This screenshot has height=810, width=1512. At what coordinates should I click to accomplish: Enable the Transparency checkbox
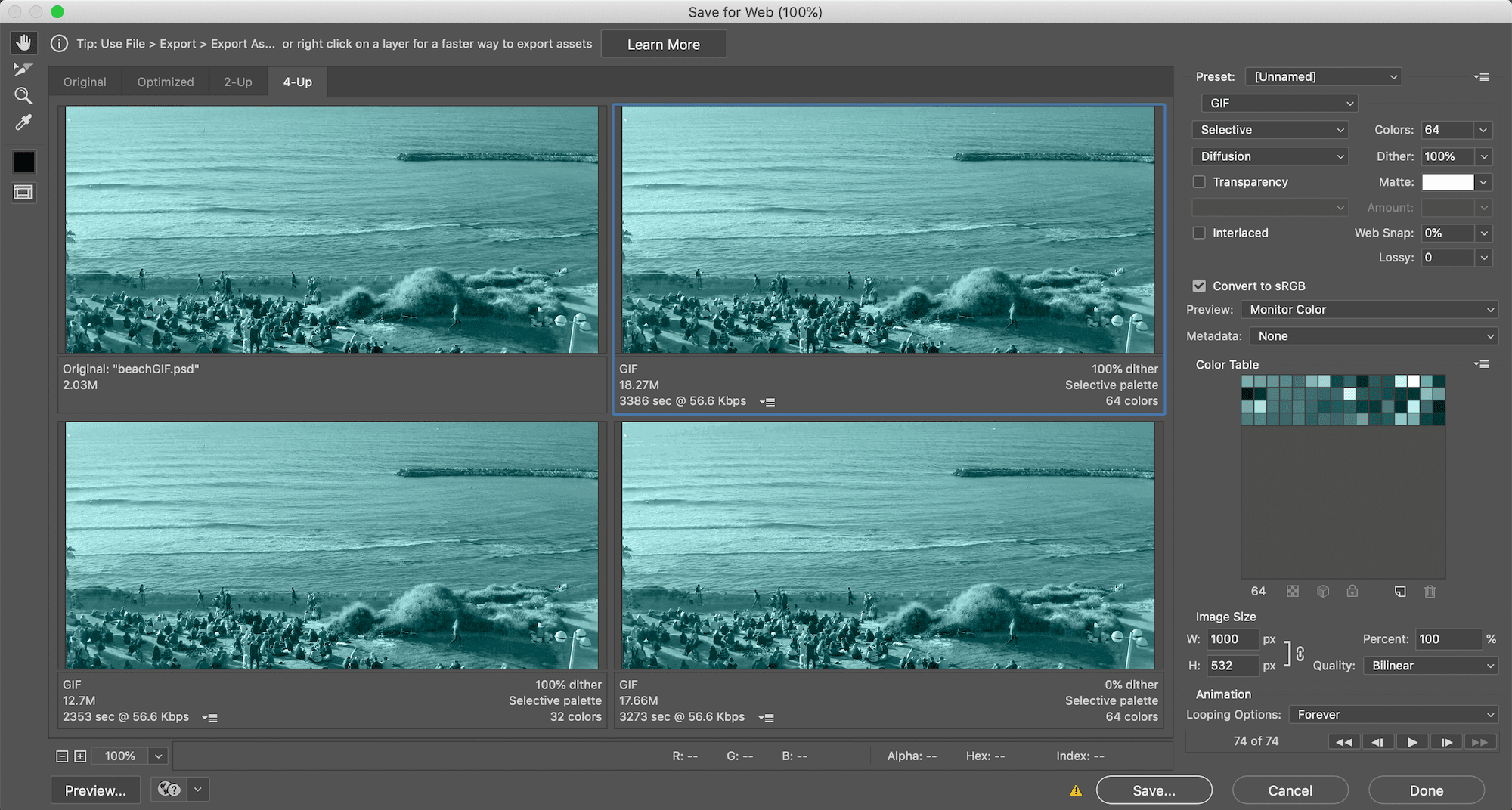coord(1199,182)
